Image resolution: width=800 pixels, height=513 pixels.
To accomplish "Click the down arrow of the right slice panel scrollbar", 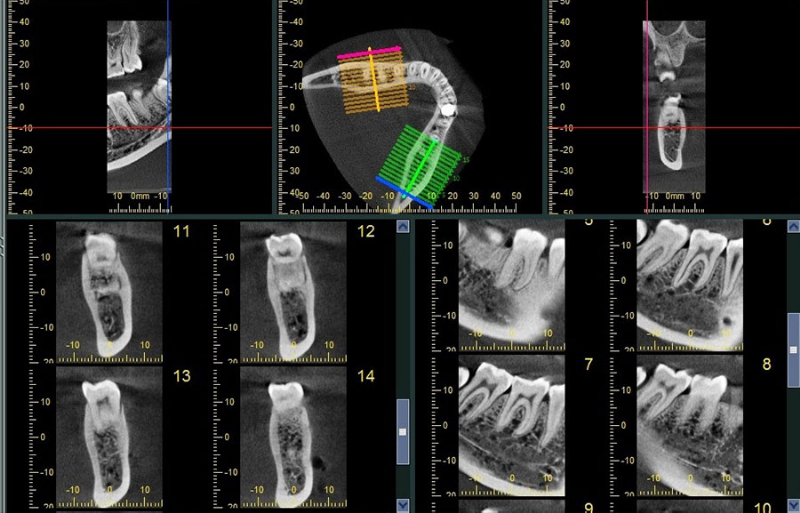I will [793, 505].
